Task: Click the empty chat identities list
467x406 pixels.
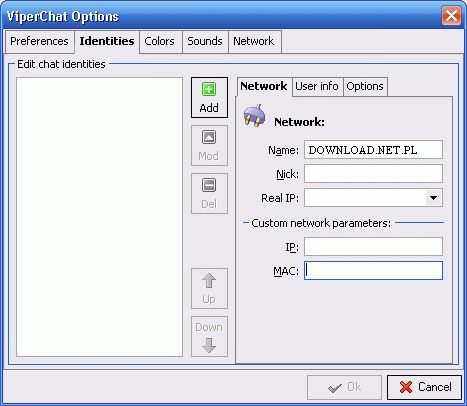Action: click(x=99, y=217)
